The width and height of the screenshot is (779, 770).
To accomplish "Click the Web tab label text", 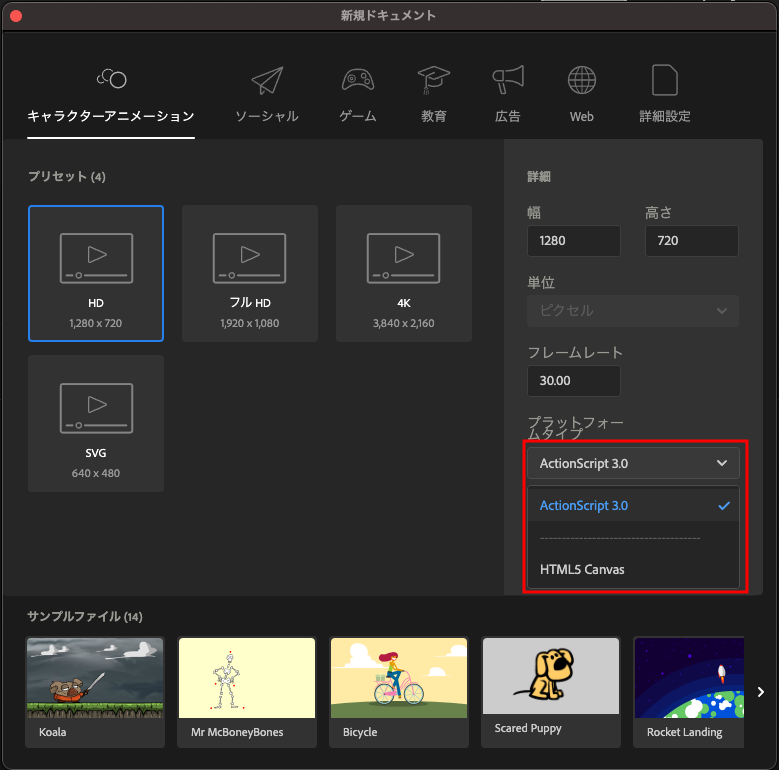I will pos(582,117).
